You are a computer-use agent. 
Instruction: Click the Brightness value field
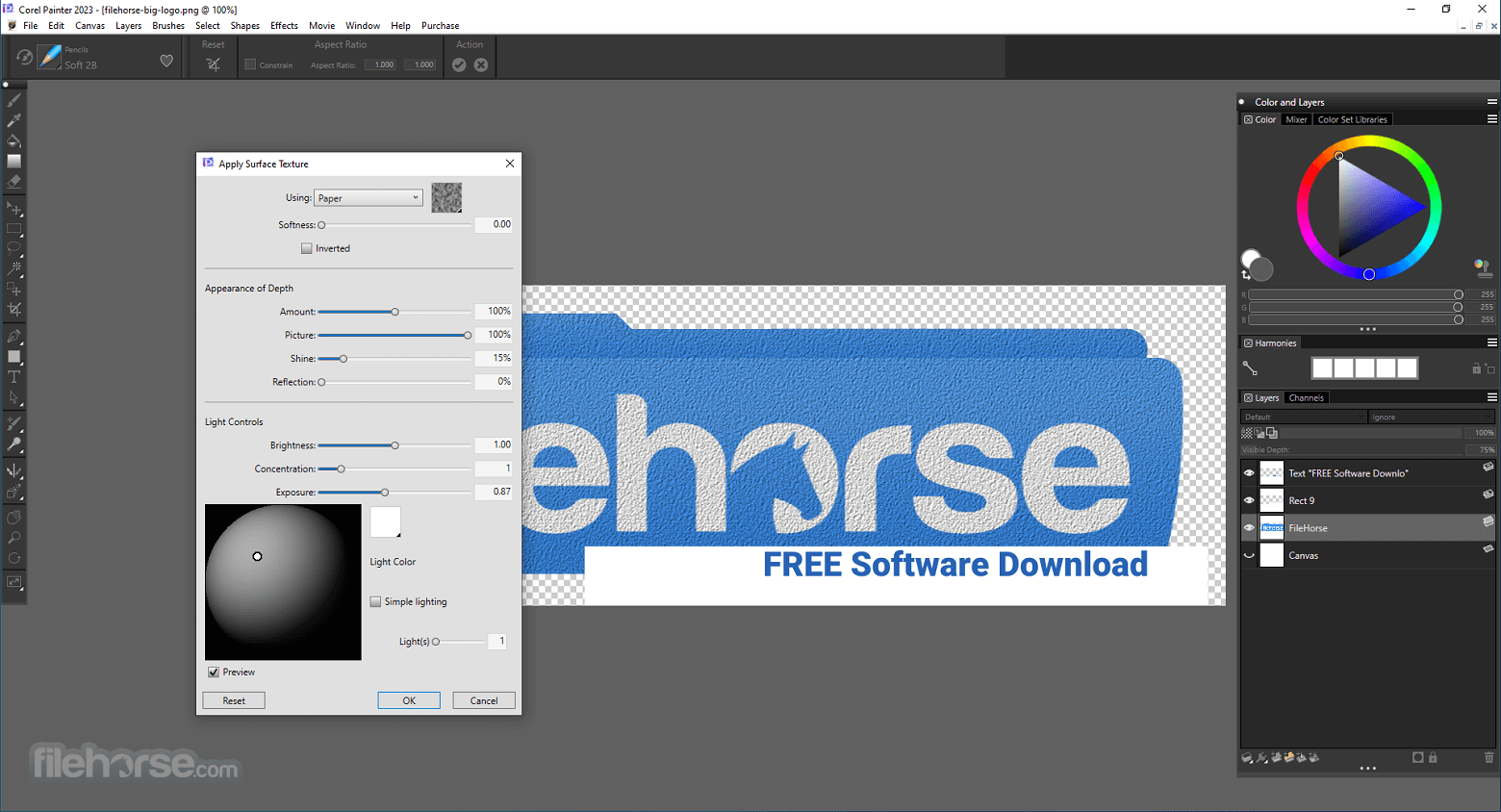[494, 444]
